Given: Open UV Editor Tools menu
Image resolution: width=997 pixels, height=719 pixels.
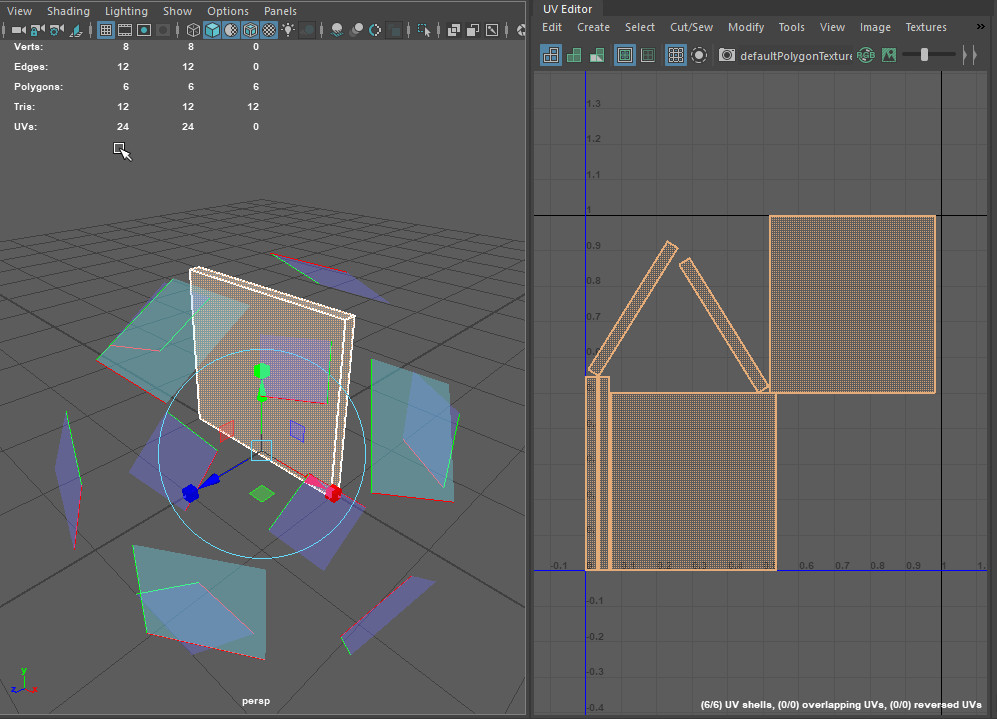Looking at the screenshot, I should [792, 27].
